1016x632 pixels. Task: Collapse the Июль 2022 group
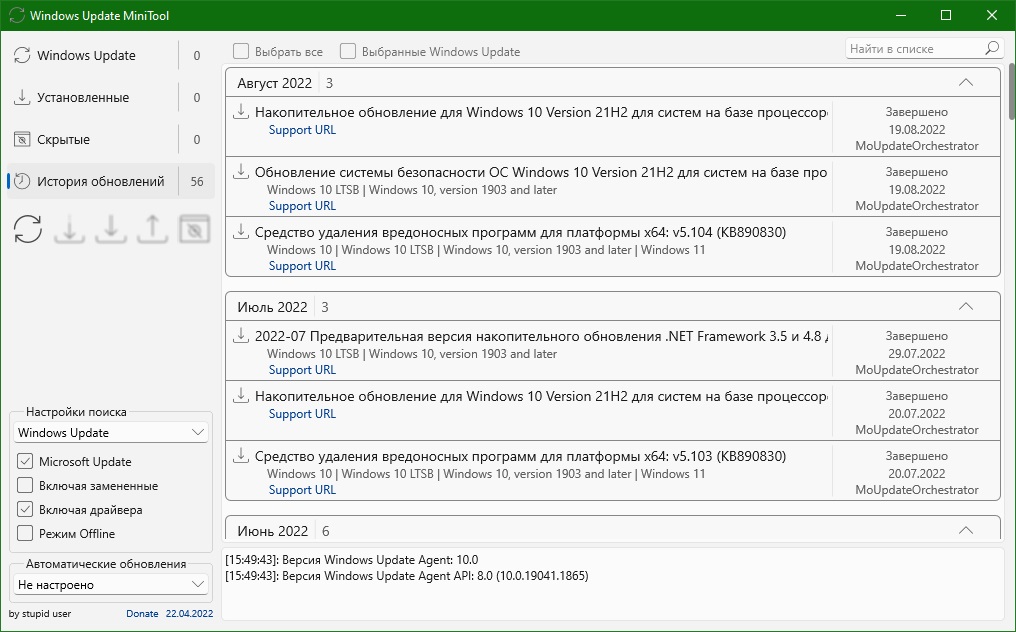tap(965, 307)
